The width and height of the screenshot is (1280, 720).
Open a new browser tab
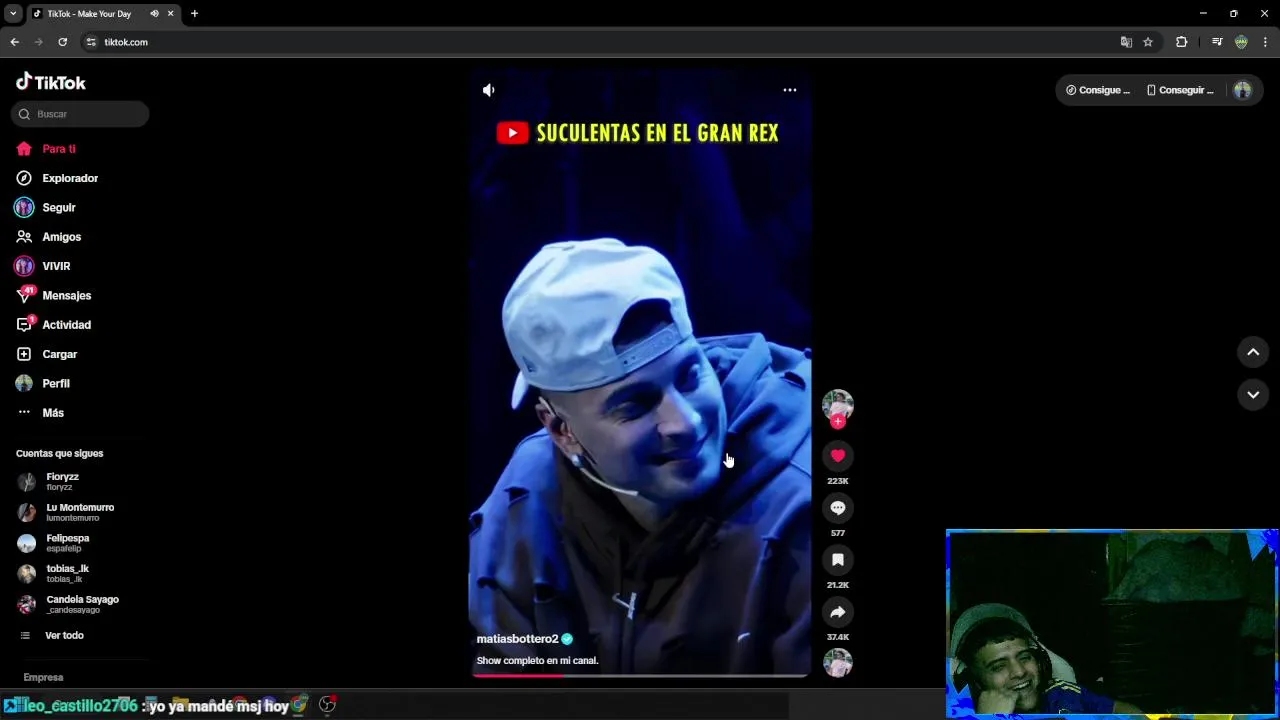[x=194, y=14]
